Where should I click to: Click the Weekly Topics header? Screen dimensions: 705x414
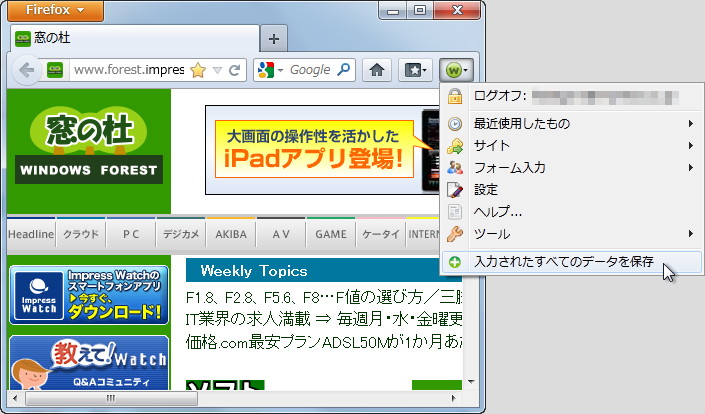click(324, 271)
